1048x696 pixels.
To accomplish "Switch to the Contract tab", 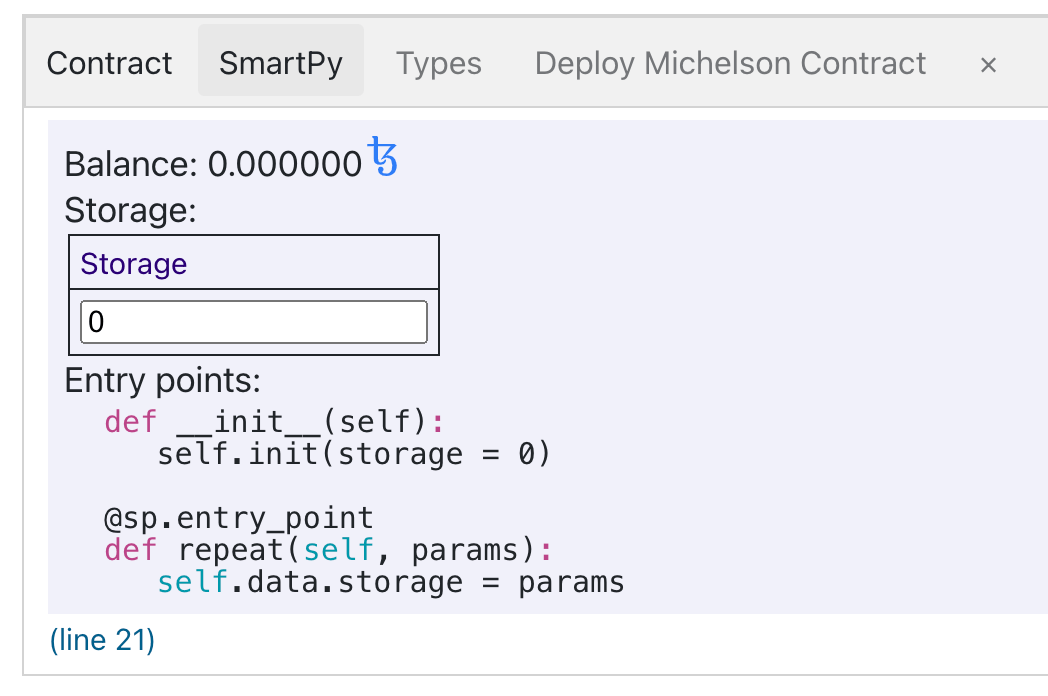I will [109, 62].
